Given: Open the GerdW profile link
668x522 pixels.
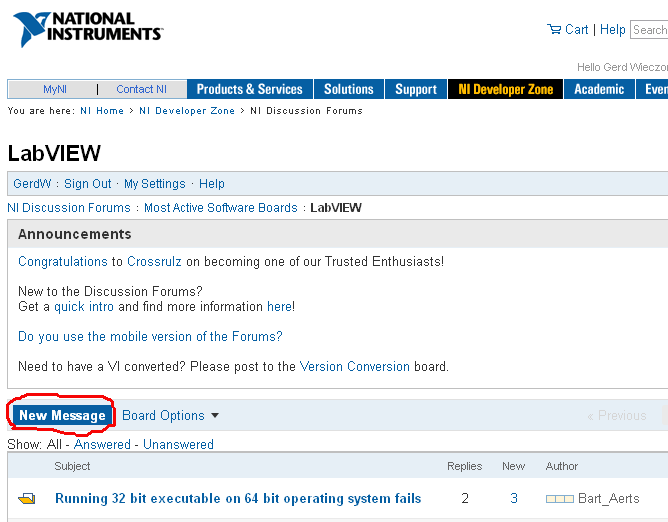Looking at the screenshot, I should pyautogui.click(x=32, y=184).
